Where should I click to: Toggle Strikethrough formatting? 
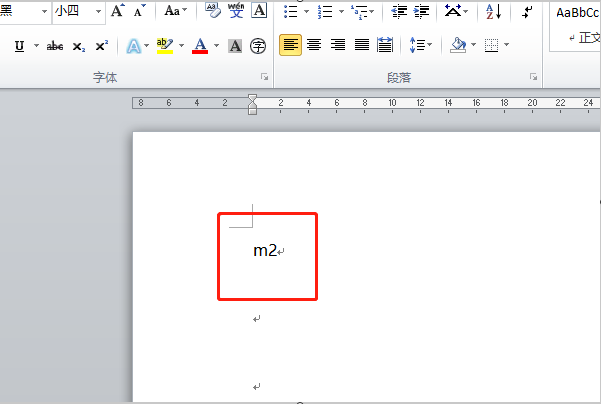tap(55, 46)
